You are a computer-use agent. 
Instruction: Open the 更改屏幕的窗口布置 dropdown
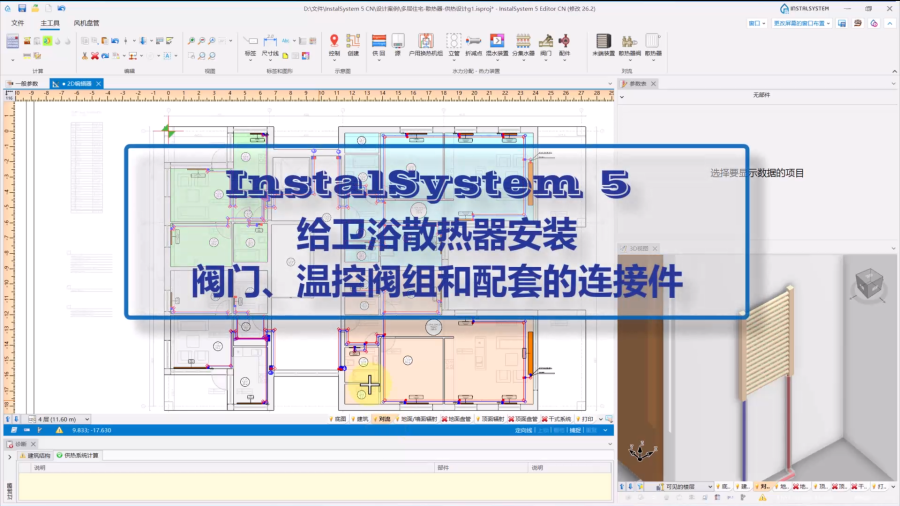[x=802, y=24]
